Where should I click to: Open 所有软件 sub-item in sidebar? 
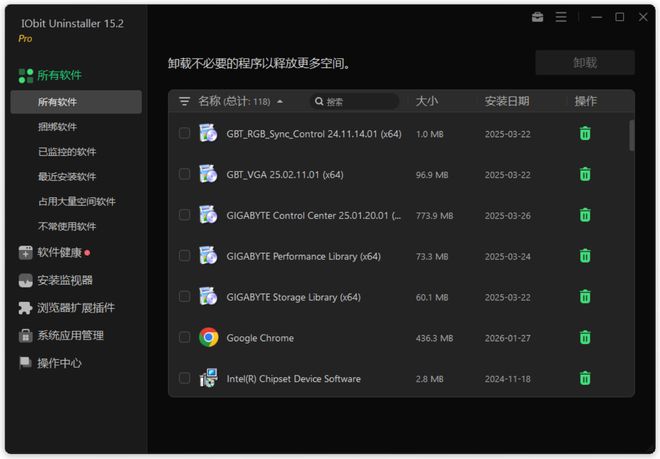76,102
